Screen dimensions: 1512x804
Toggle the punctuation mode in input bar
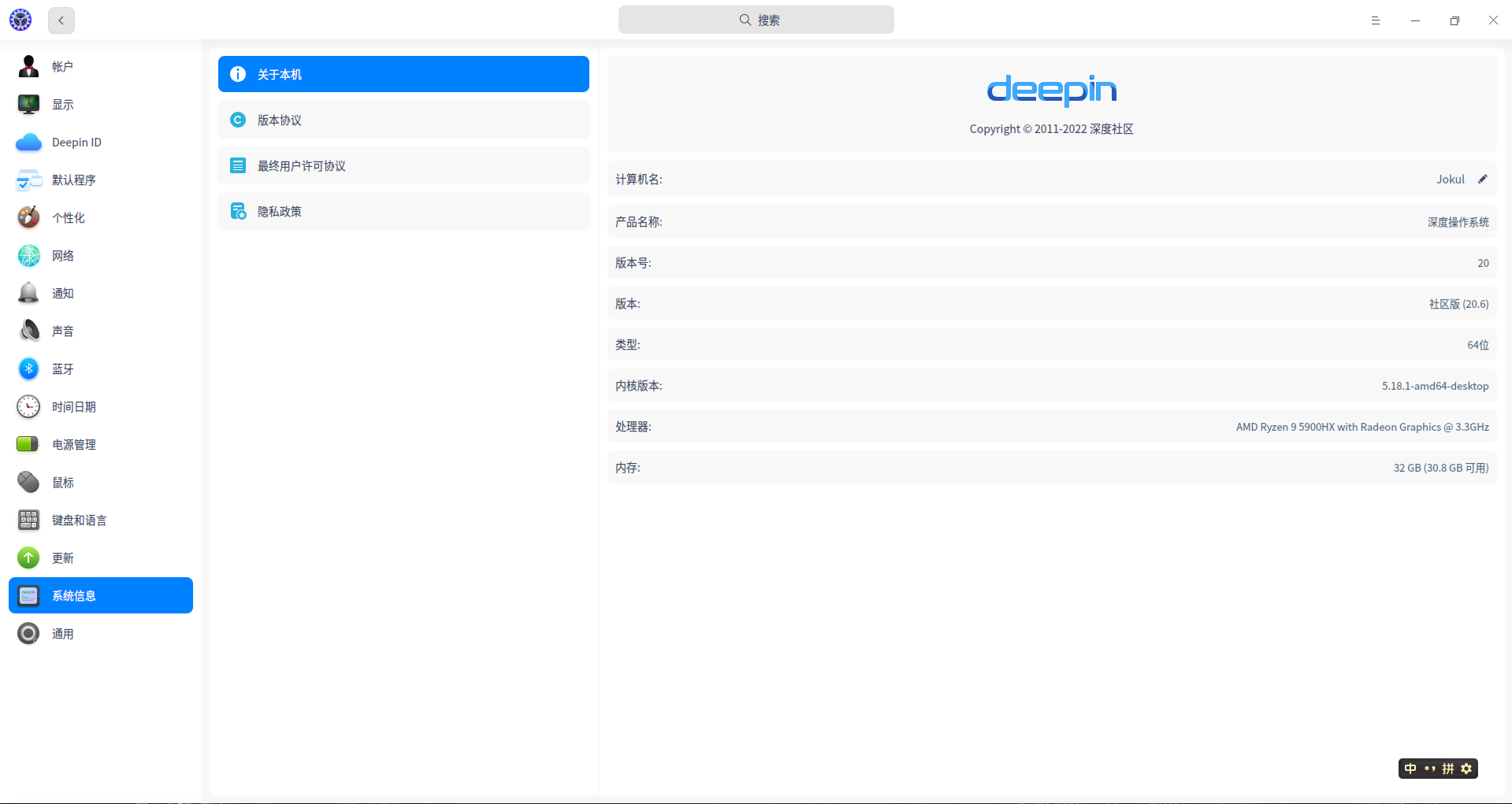point(1429,769)
